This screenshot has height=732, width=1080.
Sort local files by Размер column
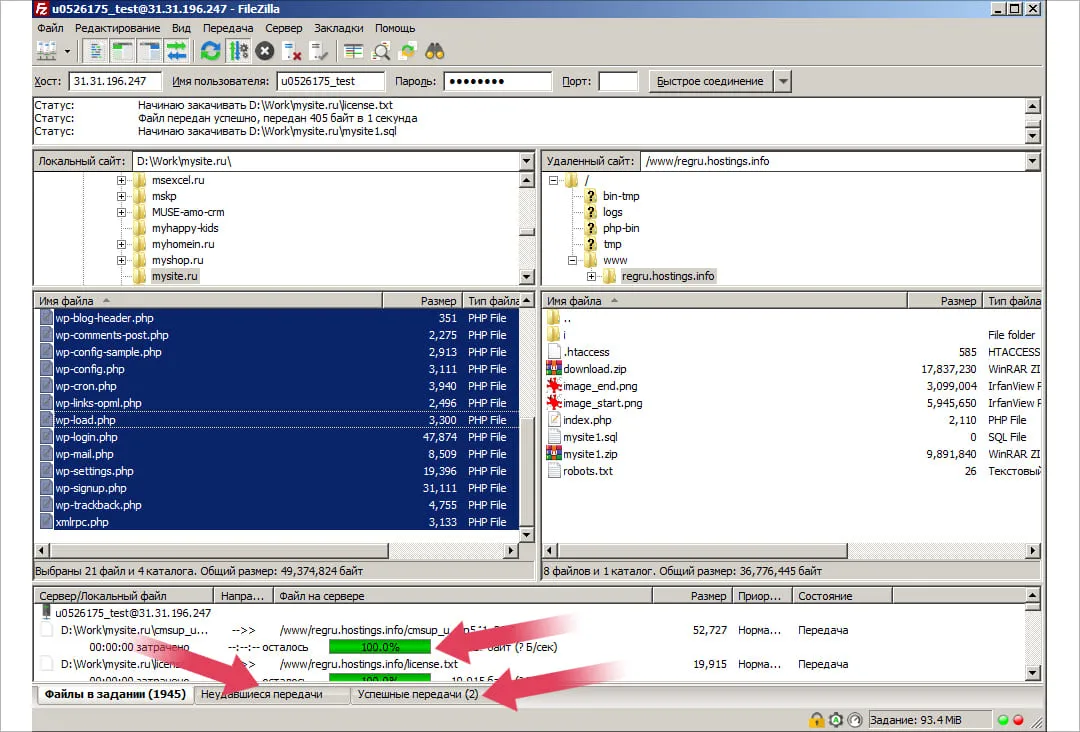pyautogui.click(x=422, y=301)
